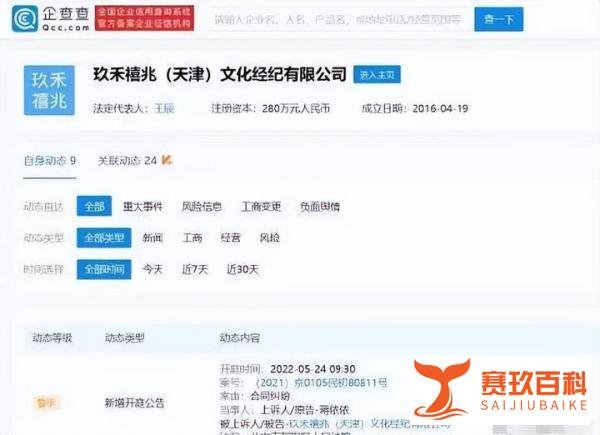Filter by 新闻 type
The image size is (600, 435).
152,238
